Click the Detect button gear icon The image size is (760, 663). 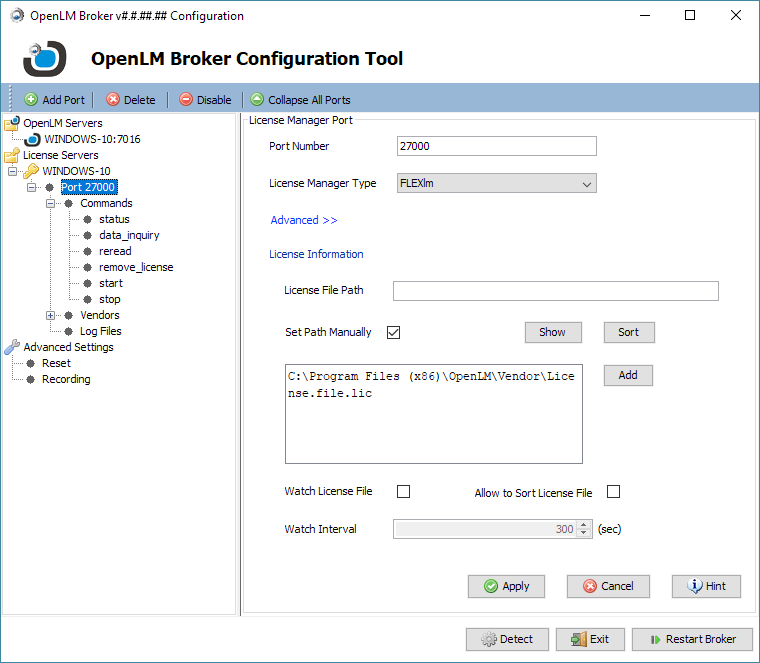488,639
